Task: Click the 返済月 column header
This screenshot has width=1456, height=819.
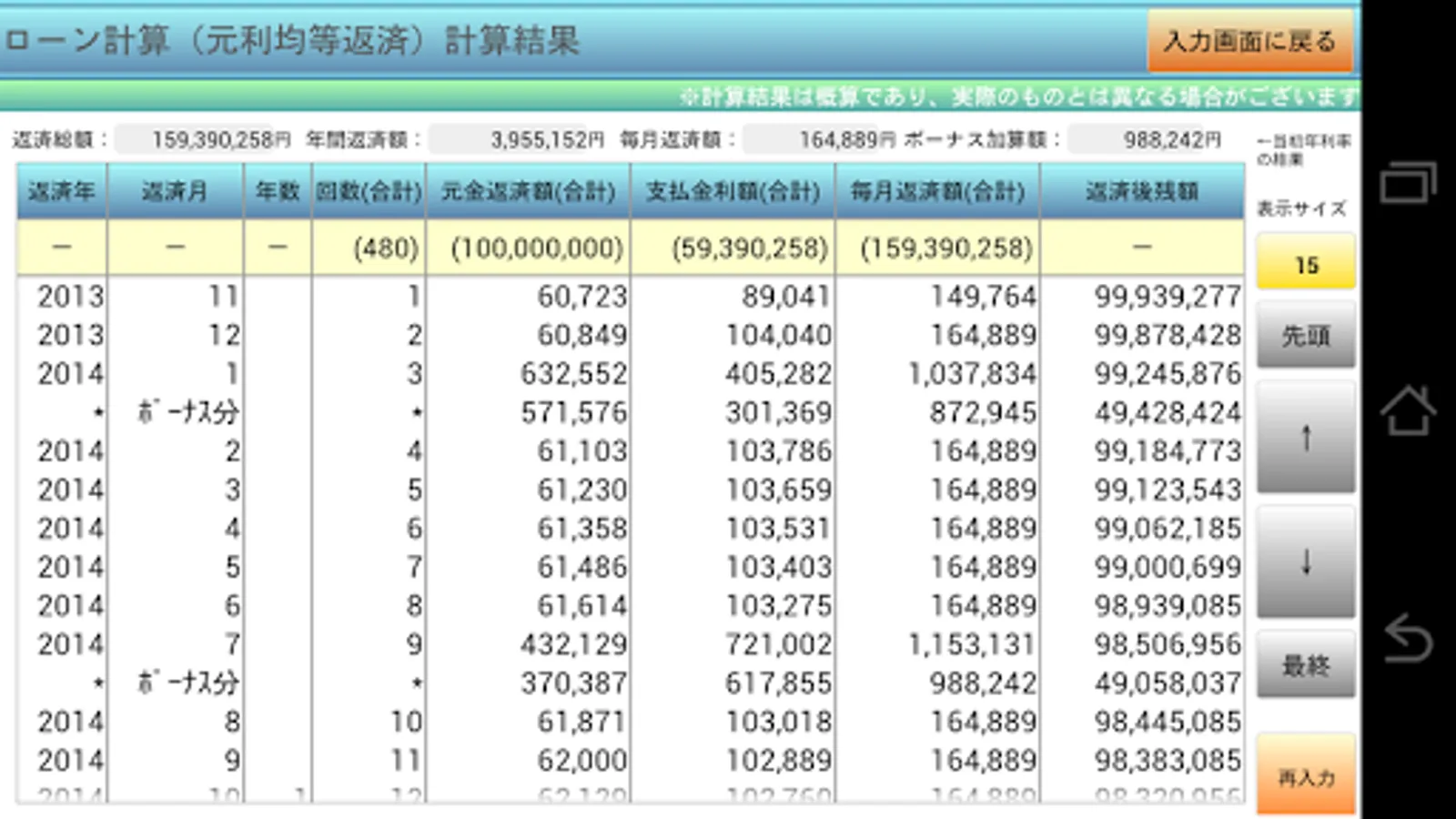Action: [x=175, y=191]
